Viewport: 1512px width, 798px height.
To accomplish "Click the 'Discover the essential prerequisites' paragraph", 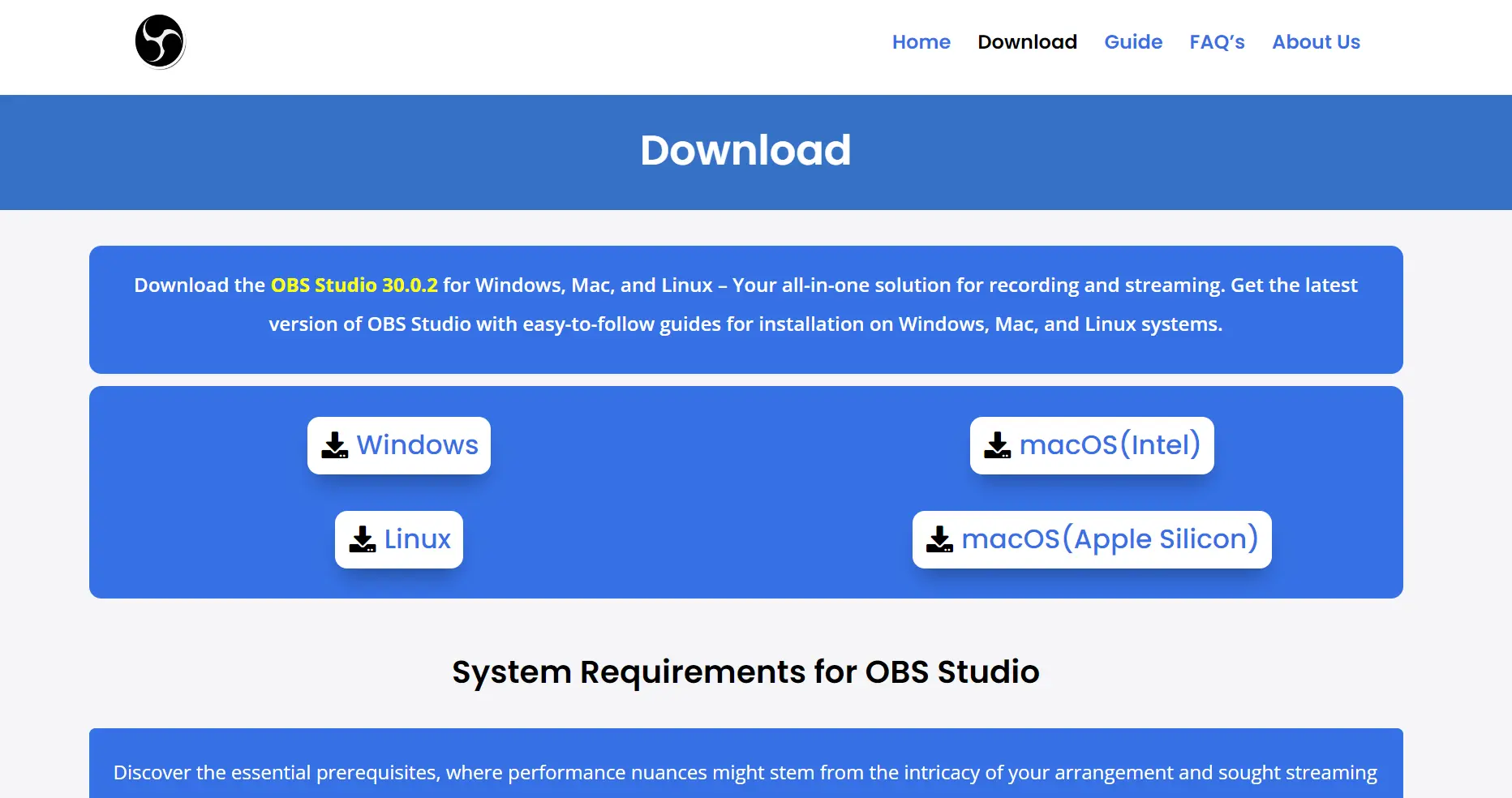I will tap(745, 773).
